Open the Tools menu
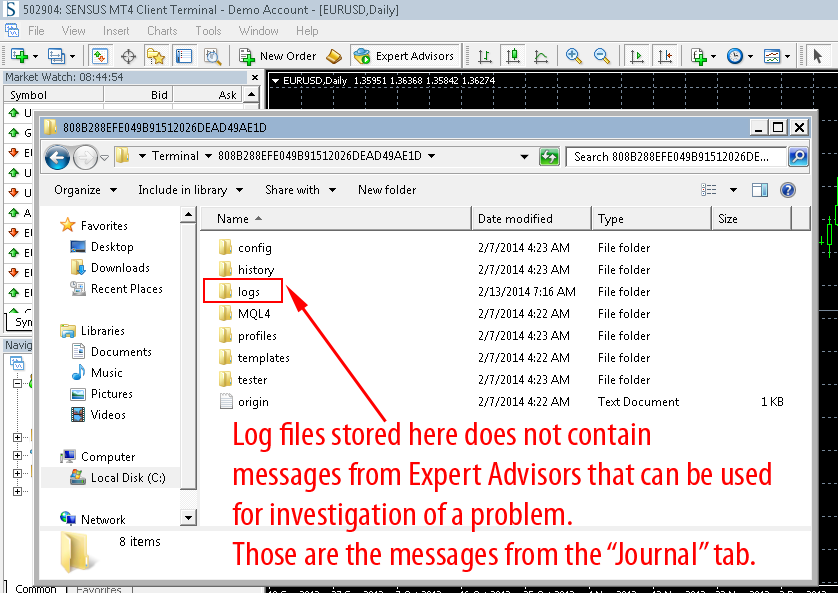 pos(208,30)
